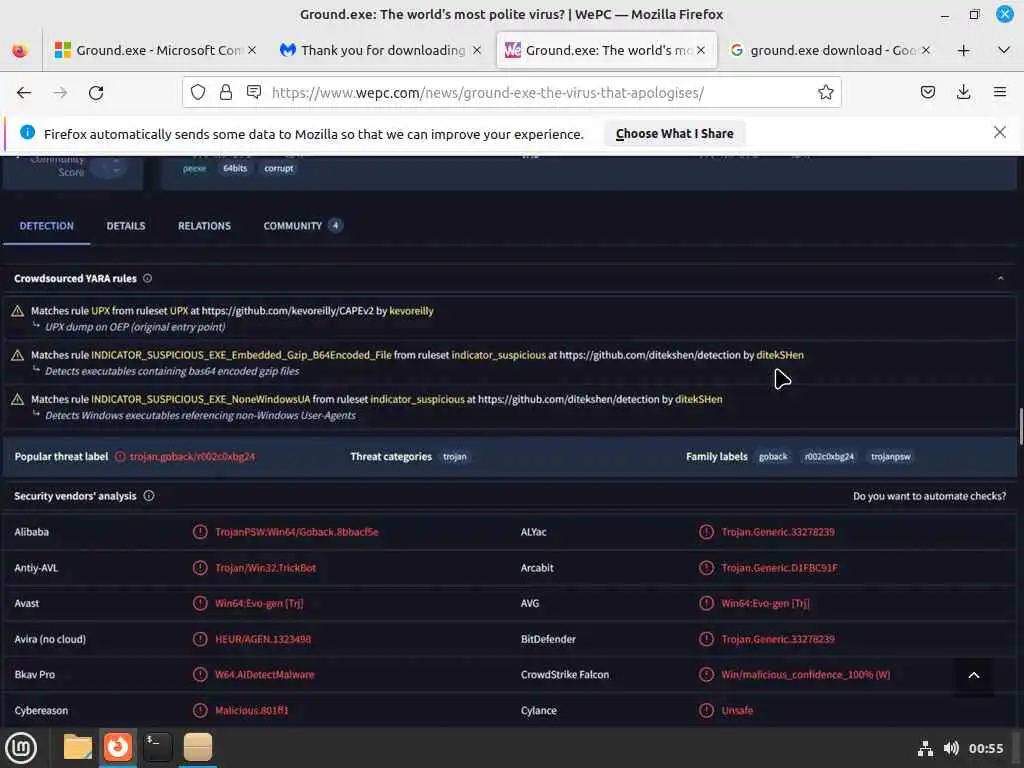This screenshot has height=768, width=1024.
Task: Click BitDefender detection alert icon
Action: coord(706,639)
